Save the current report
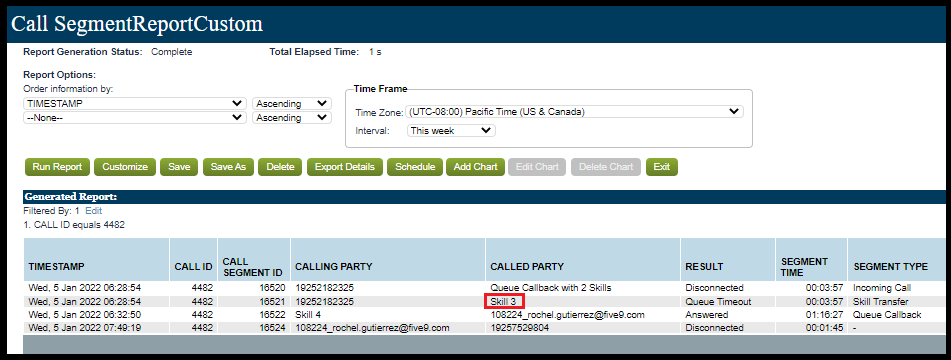 (179, 167)
